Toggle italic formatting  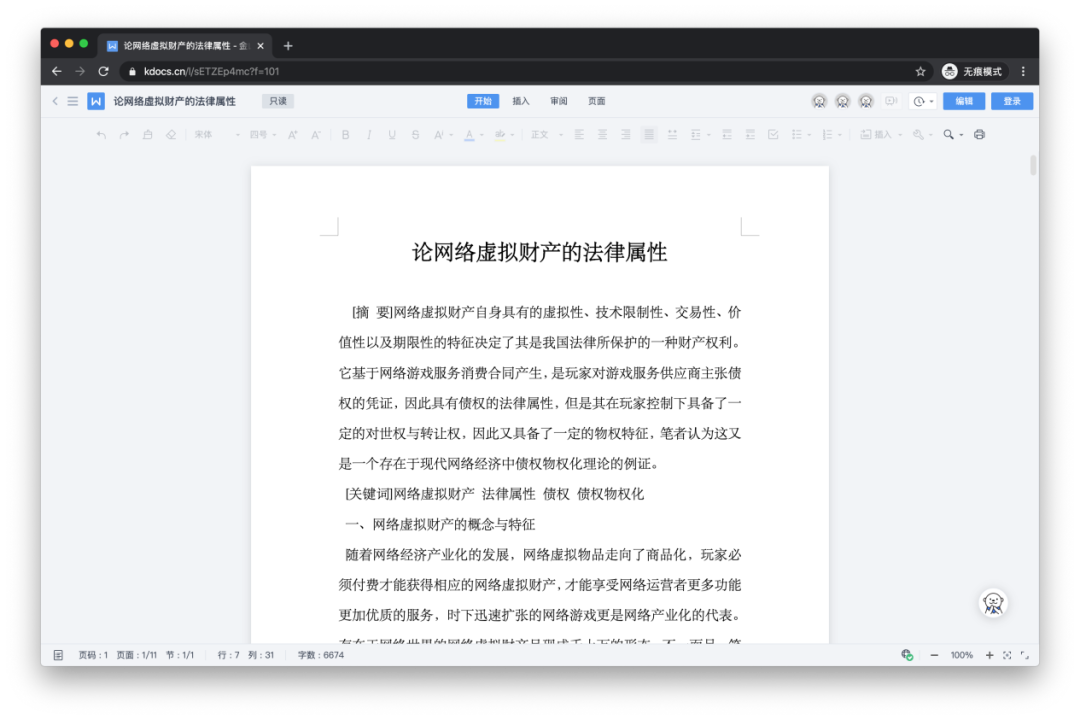click(x=369, y=134)
